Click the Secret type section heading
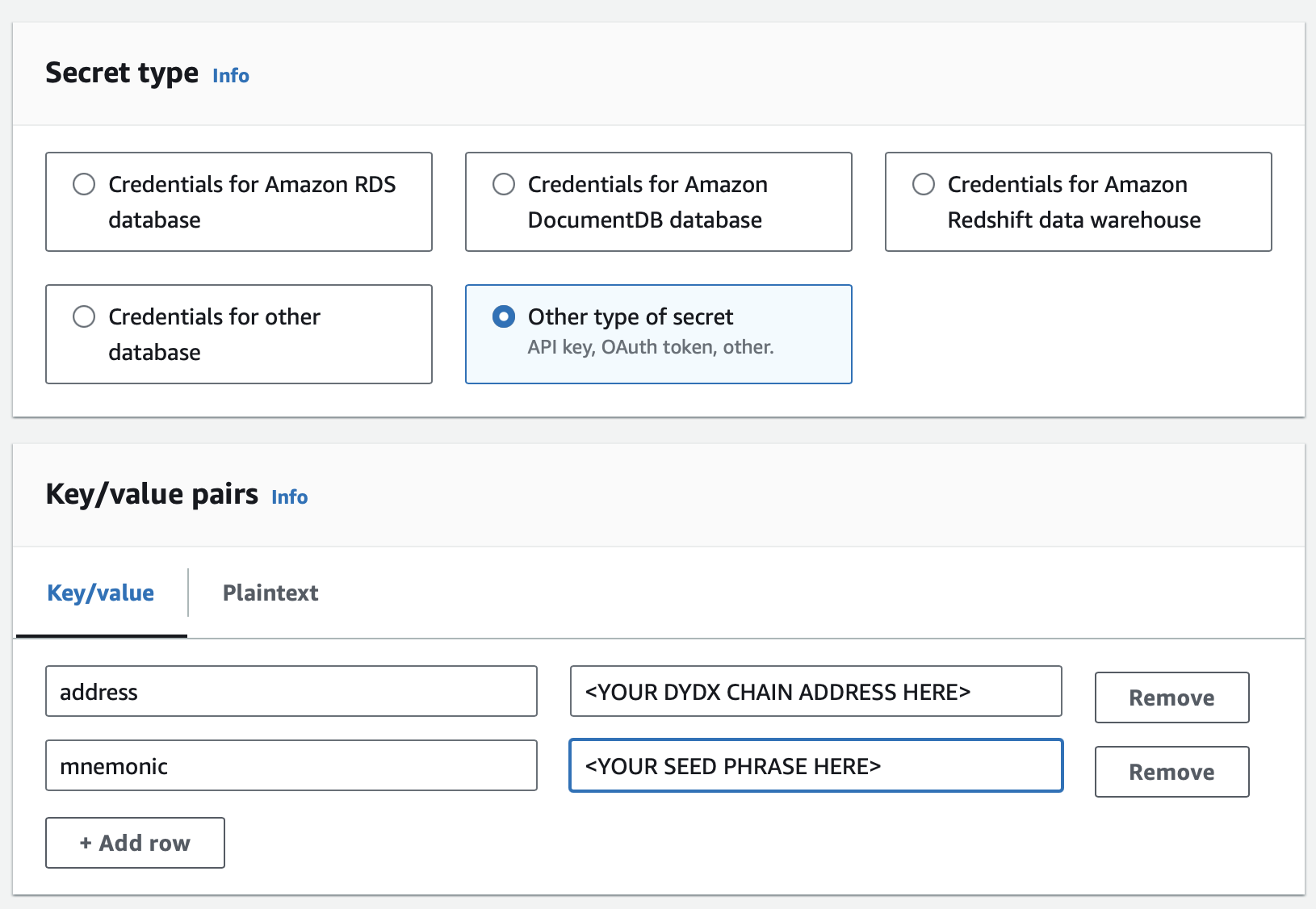Image resolution: width=1316 pixels, height=909 pixels. coord(122,73)
